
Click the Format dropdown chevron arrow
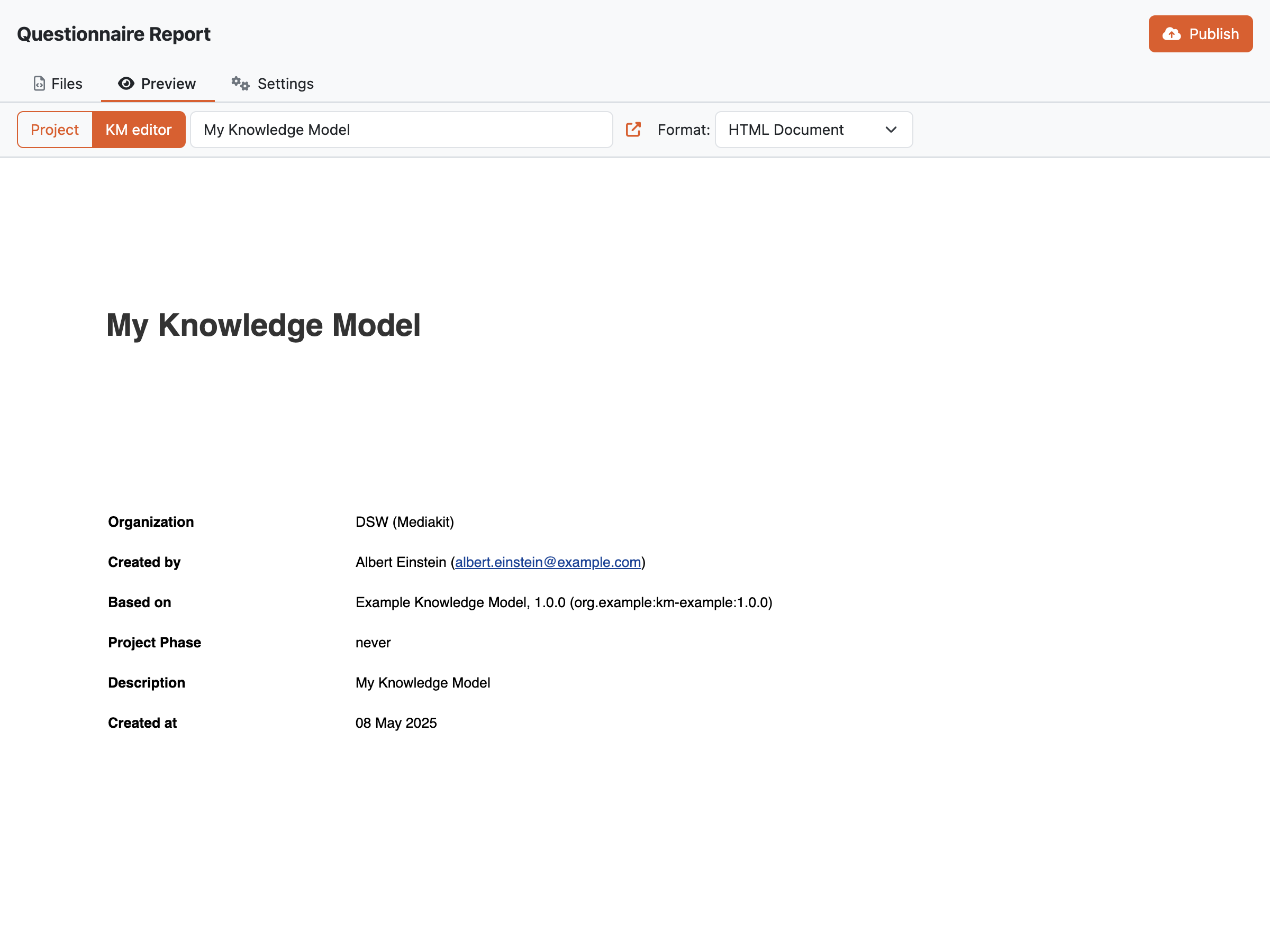coord(891,130)
